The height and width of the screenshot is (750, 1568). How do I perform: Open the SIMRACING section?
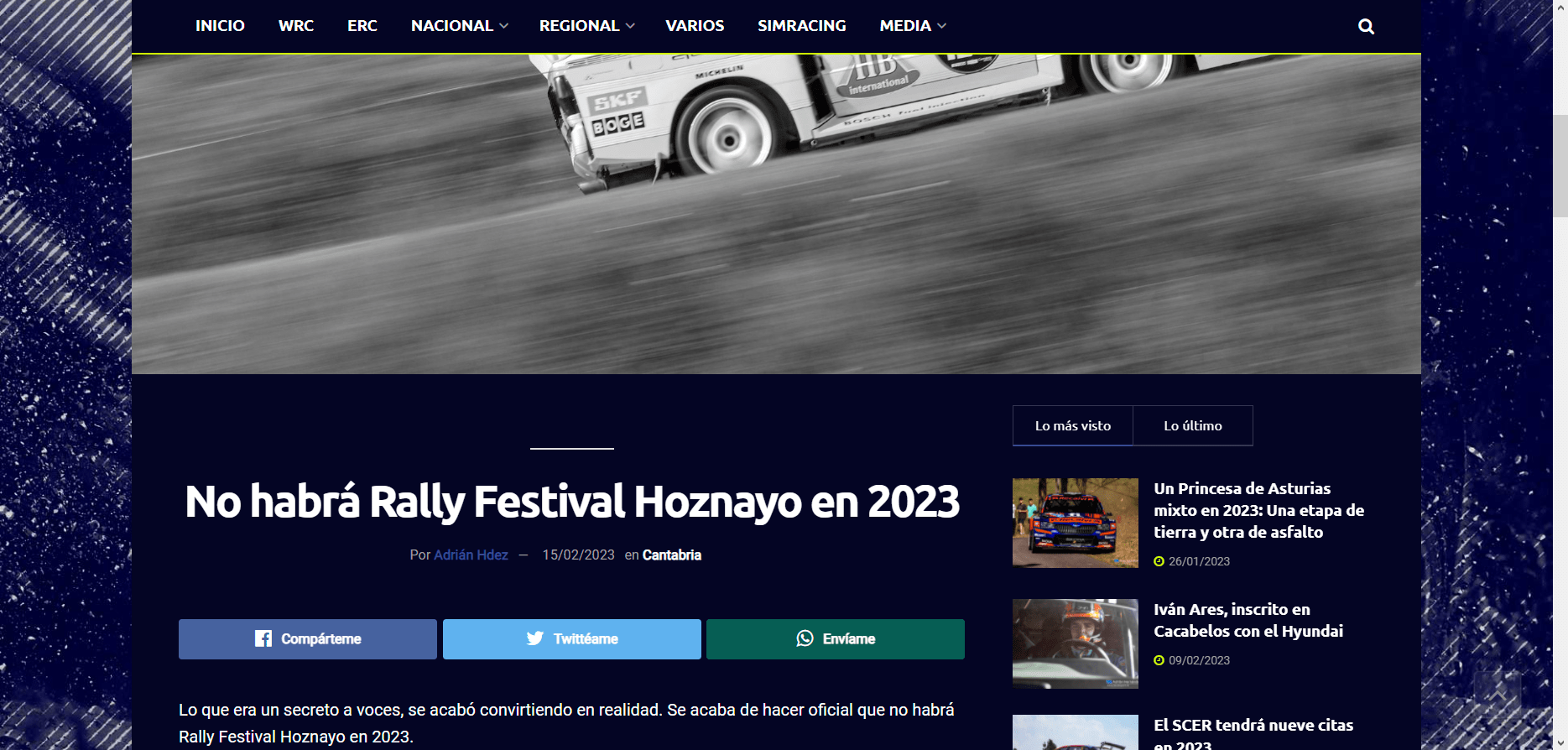[802, 26]
